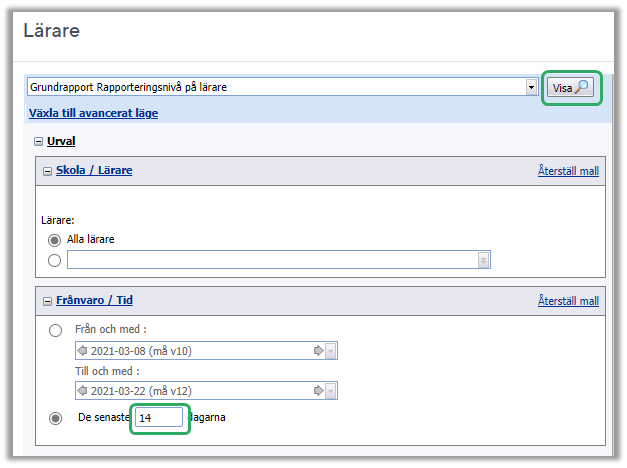Click the days input field showing 14

tap(160, 418)
